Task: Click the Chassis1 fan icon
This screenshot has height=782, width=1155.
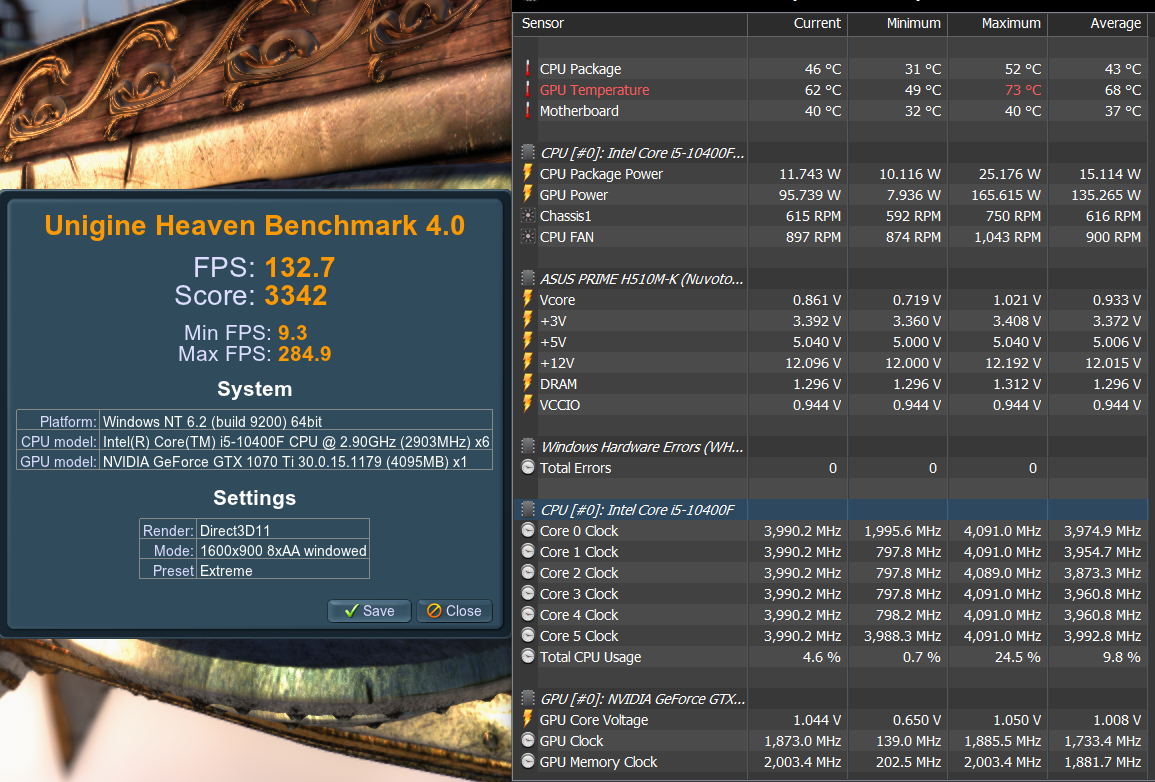Action: pos(527,216)
